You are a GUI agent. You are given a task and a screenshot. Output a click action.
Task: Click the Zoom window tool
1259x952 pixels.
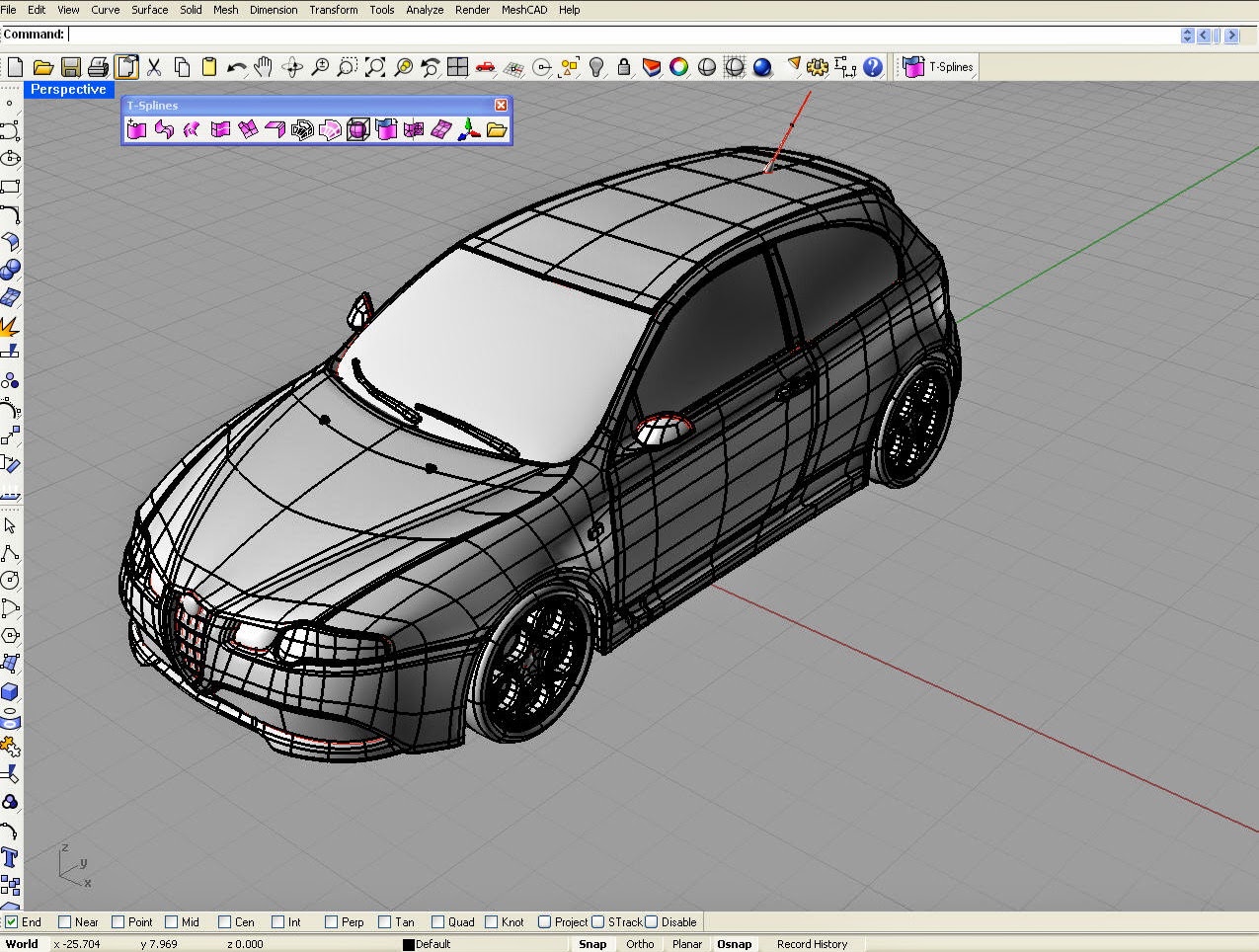347,67
